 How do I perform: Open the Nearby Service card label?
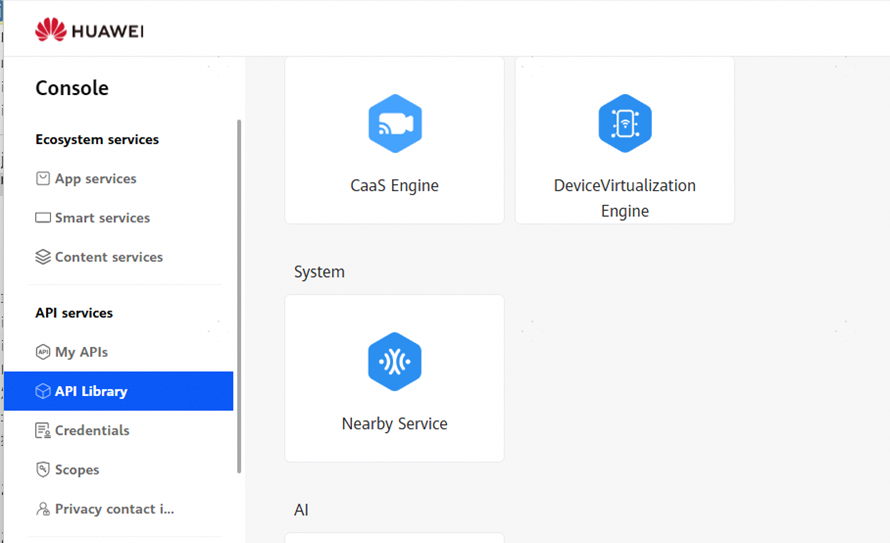tap(394, 424)
